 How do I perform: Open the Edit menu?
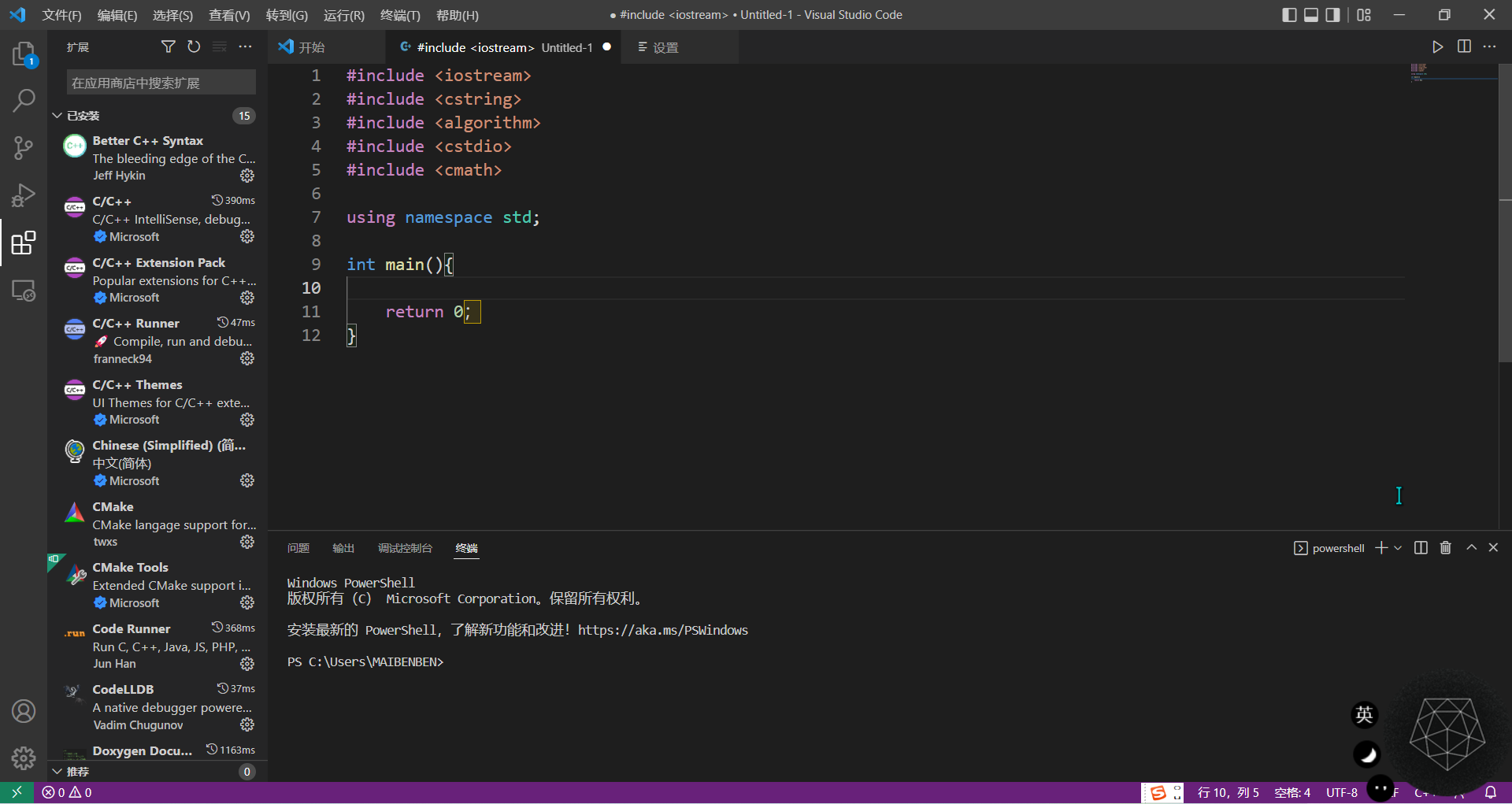[117, 15]
